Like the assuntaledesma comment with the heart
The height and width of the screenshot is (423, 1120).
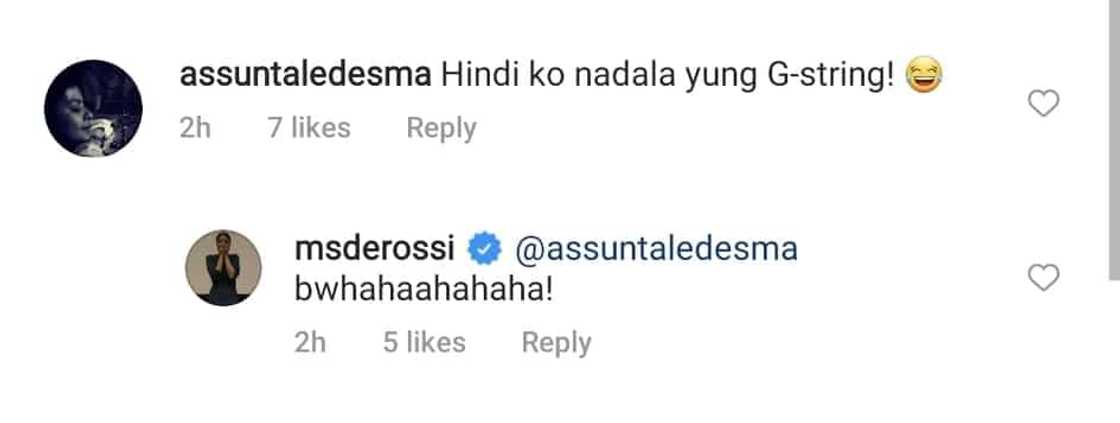(x=1043, y=103)
